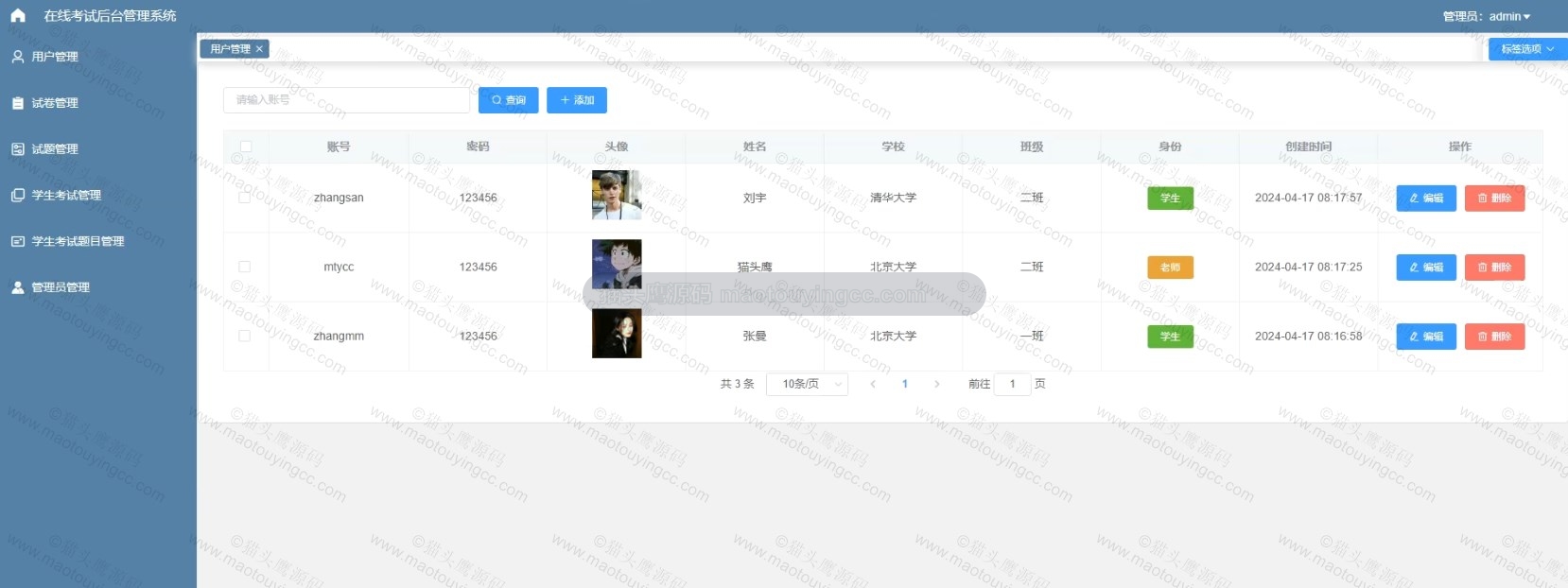This screenshot has height=588, width=1568.
Task: Click the name 张曼
Action: click(755, 336)
